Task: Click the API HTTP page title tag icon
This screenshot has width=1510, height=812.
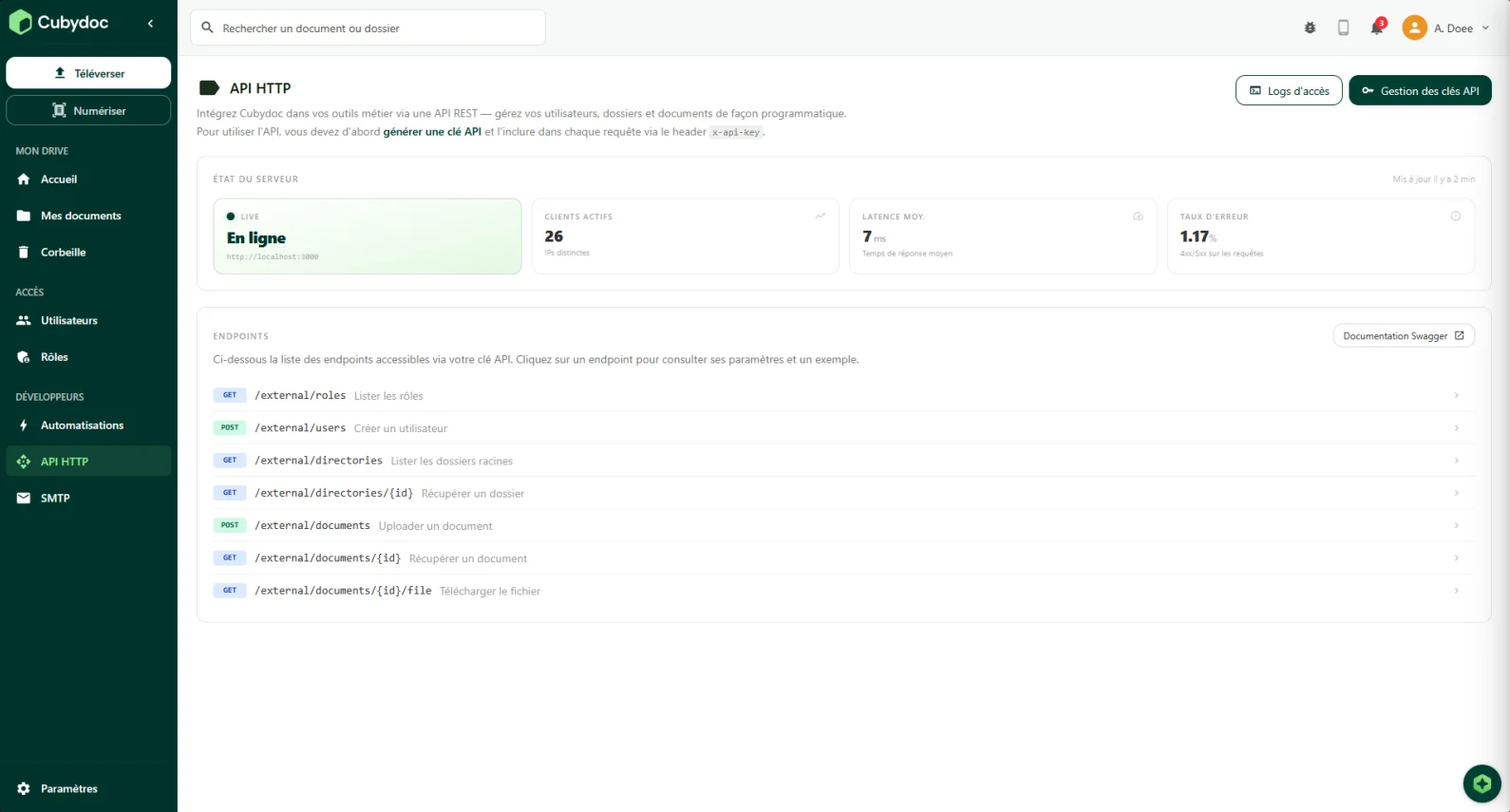Action: (209, 88)
